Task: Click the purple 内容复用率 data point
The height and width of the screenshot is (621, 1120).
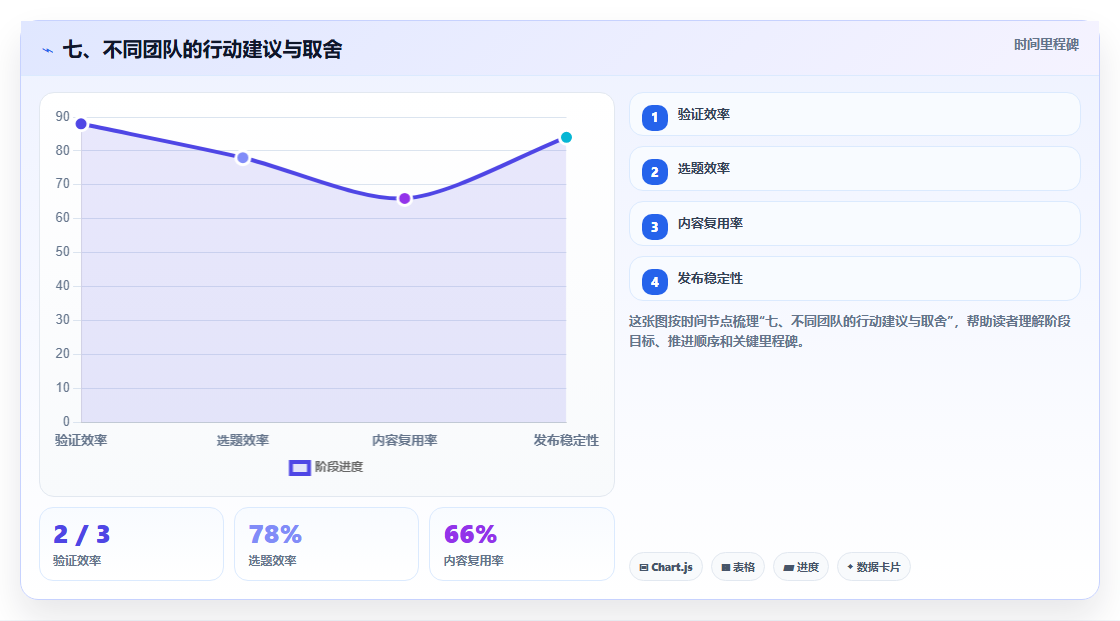Action: pyautogui.click(x=404, y=199)
